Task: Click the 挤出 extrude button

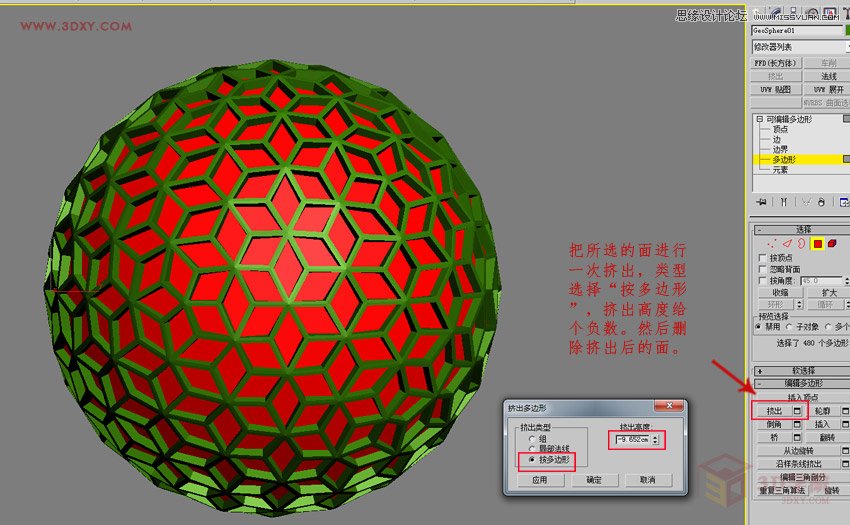Action: tap(774, 411)
